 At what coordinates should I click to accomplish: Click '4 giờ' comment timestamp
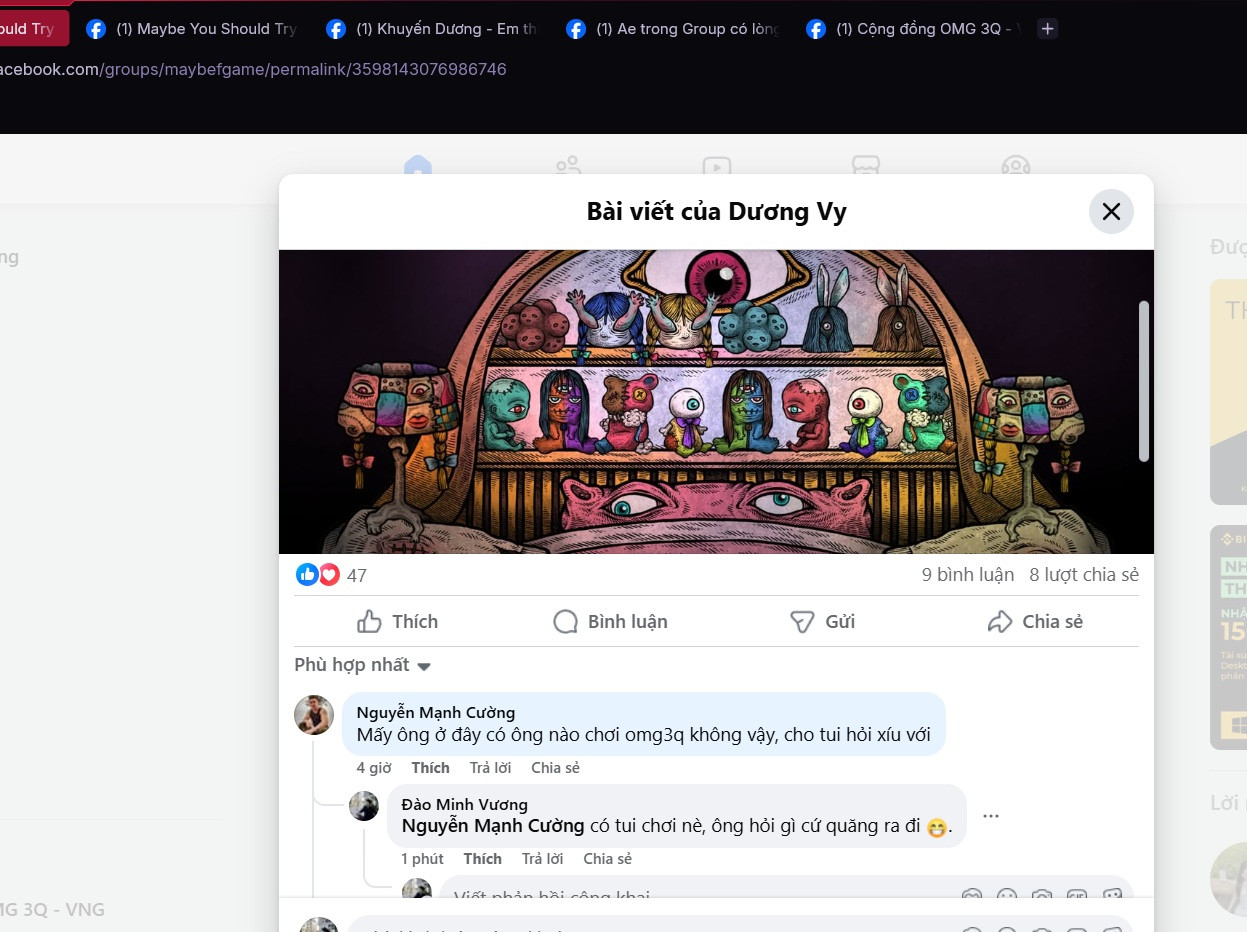pos(374,768)
